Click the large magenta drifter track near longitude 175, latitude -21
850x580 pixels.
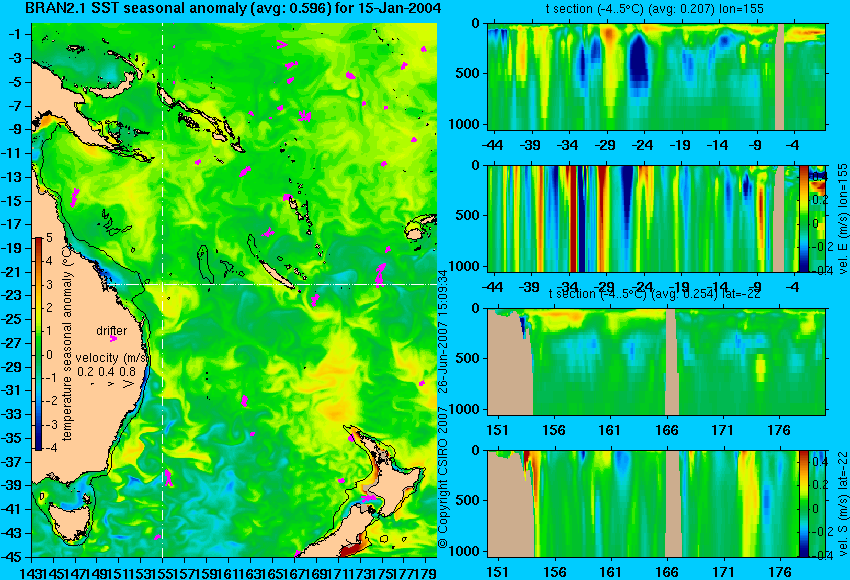[380, 274]
